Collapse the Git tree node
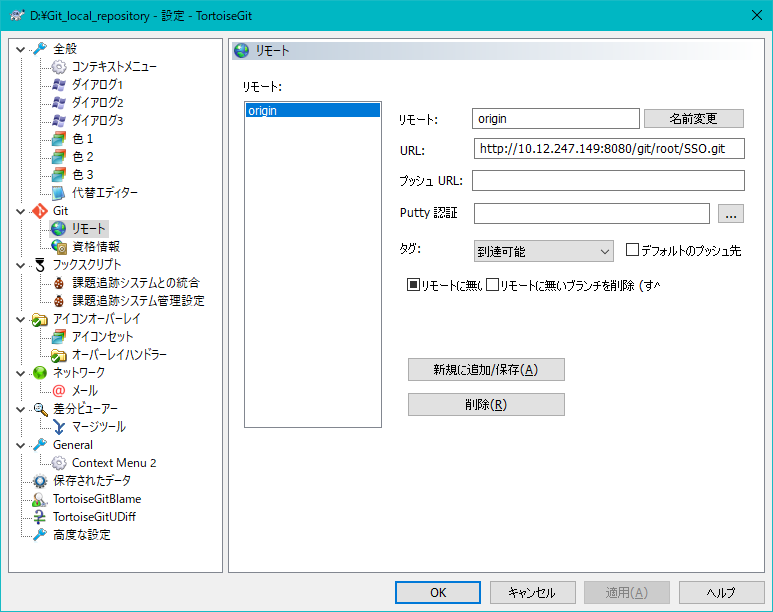This screenshot has width=773, height=612. tap(21, 211)
